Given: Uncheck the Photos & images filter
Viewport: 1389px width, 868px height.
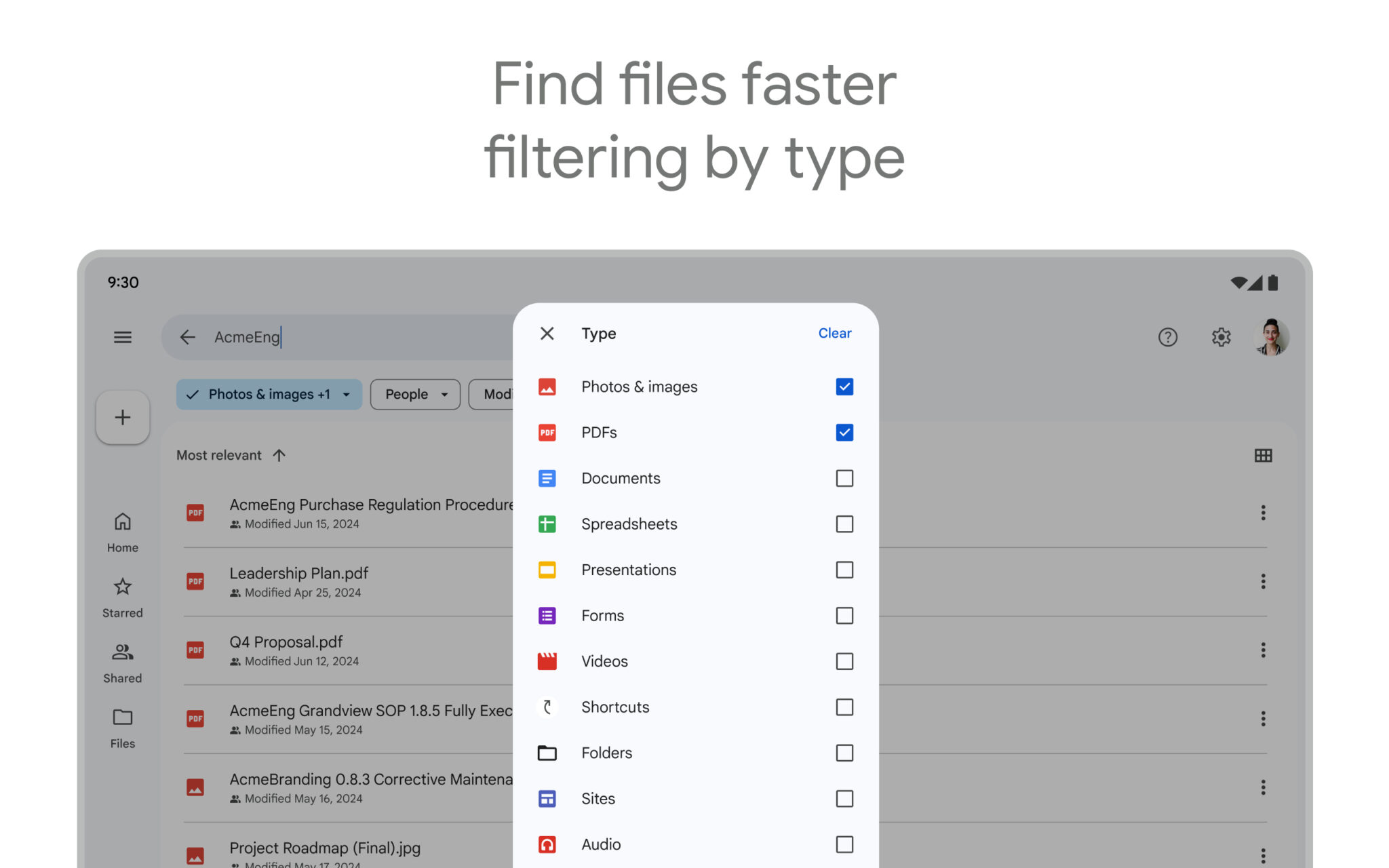Looking at the screenshot, I should [x=844, y=387].
